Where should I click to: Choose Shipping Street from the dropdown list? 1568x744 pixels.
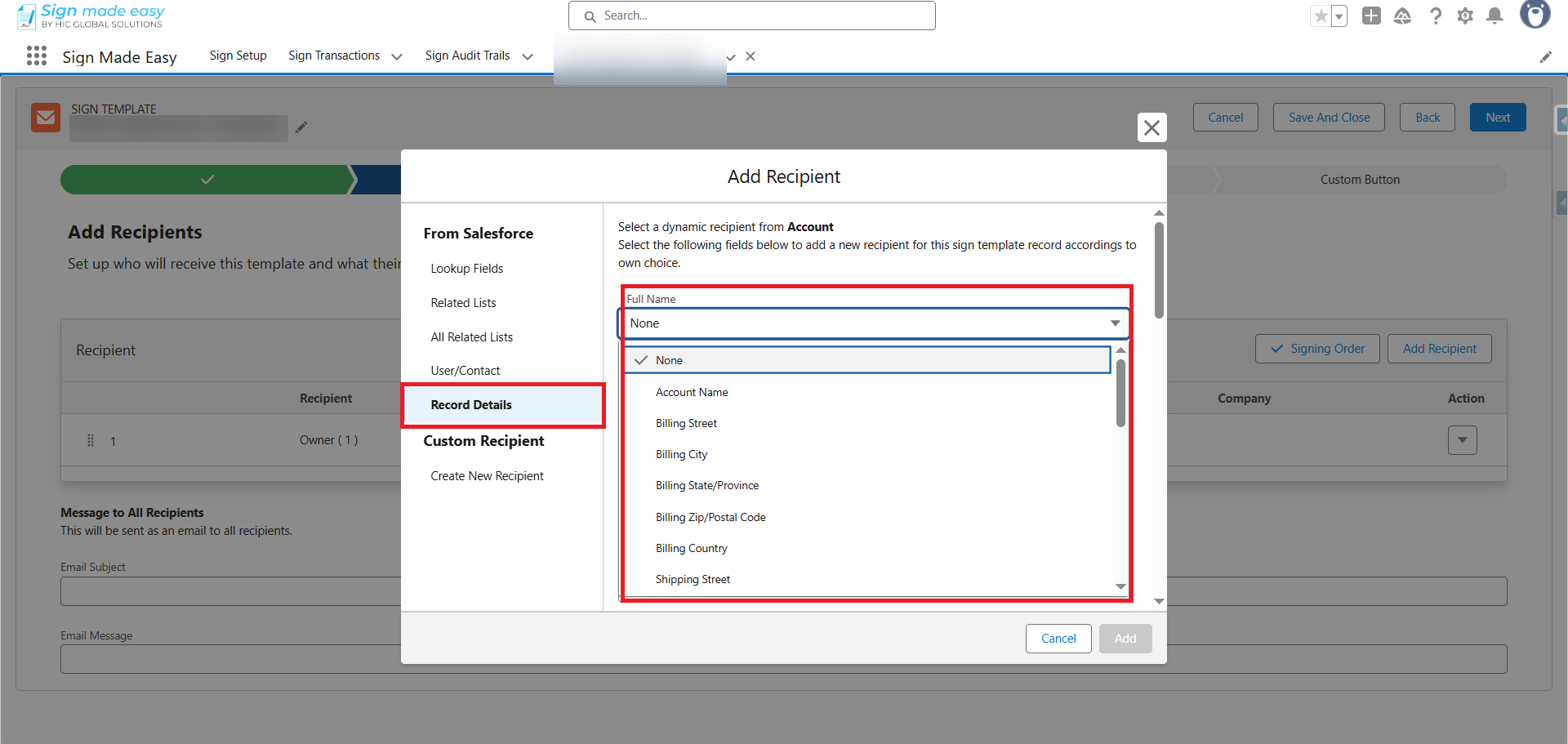[869, 579]
